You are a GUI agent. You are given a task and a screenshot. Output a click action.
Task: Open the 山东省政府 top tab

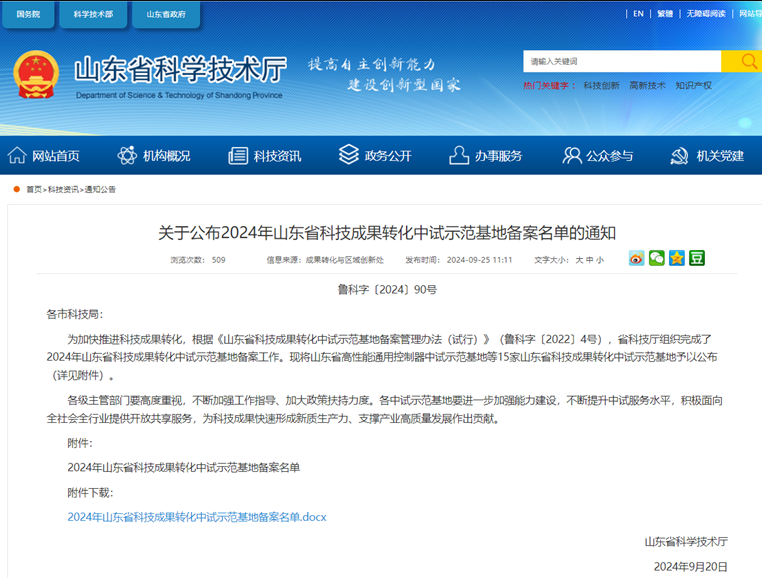pos(166,15)
